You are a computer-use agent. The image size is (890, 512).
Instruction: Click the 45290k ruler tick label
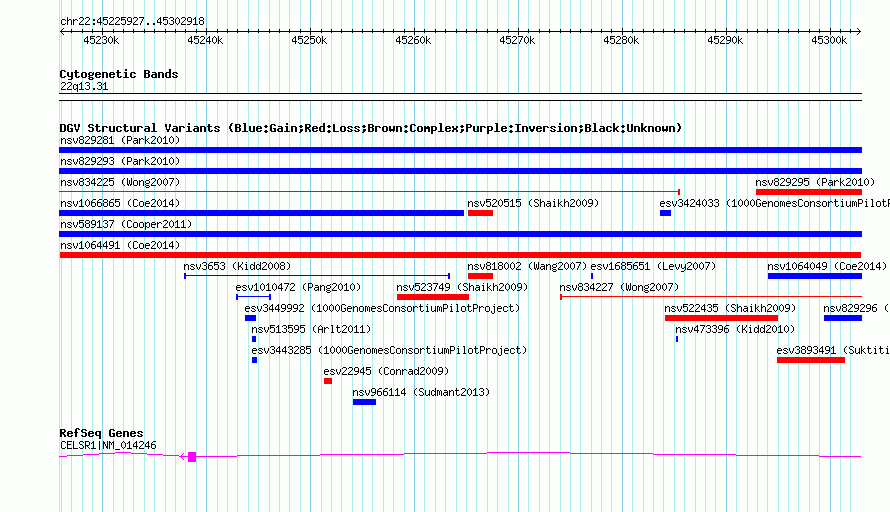(725, 40)
